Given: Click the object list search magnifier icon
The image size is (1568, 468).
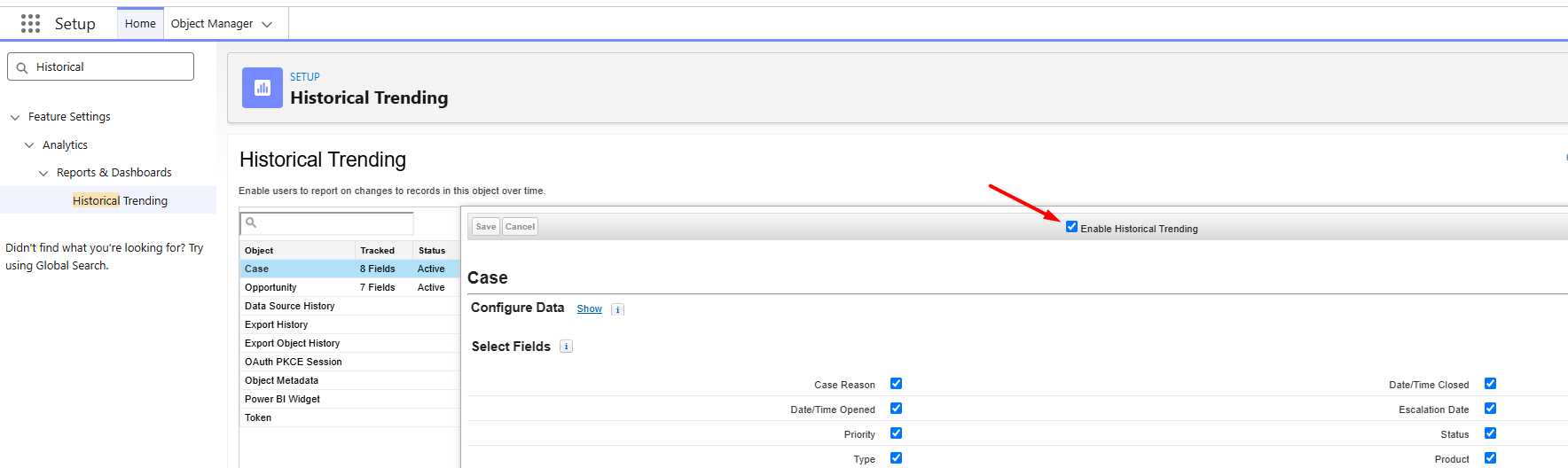Looking at the screenshot, I should point(251,222).
